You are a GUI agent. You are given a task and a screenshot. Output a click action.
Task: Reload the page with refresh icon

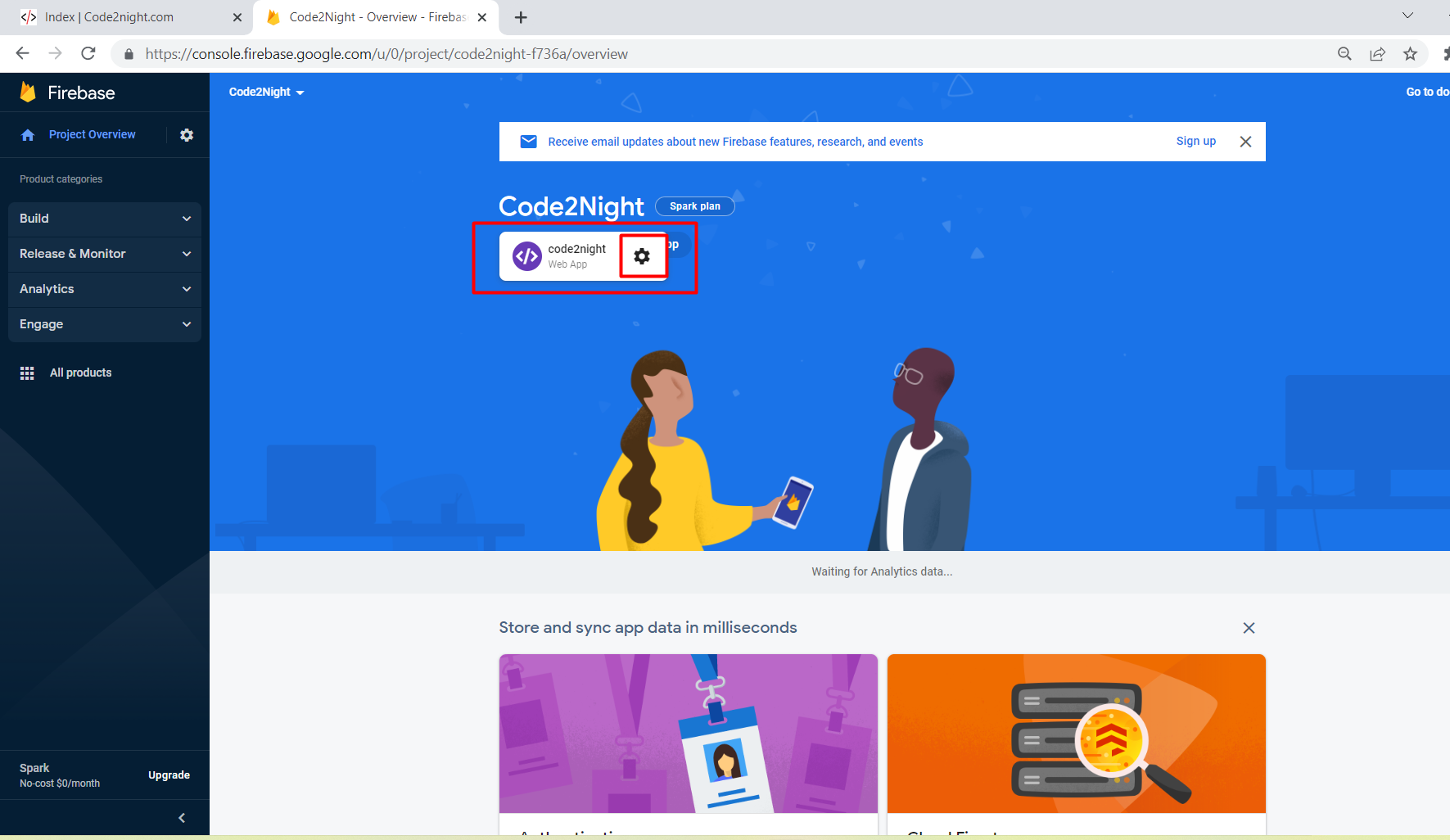pyautogui.click(x=88, y=53)
